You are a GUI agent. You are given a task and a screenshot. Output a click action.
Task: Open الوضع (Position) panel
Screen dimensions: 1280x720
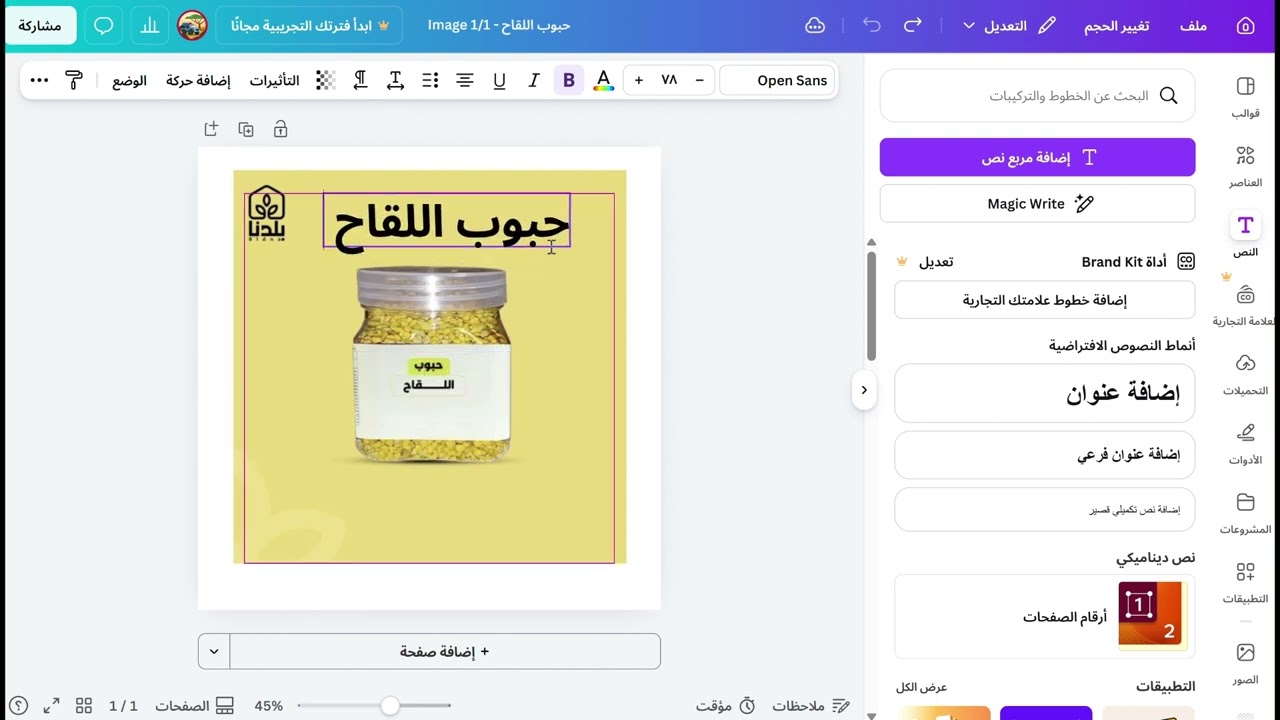click(130, 80)
